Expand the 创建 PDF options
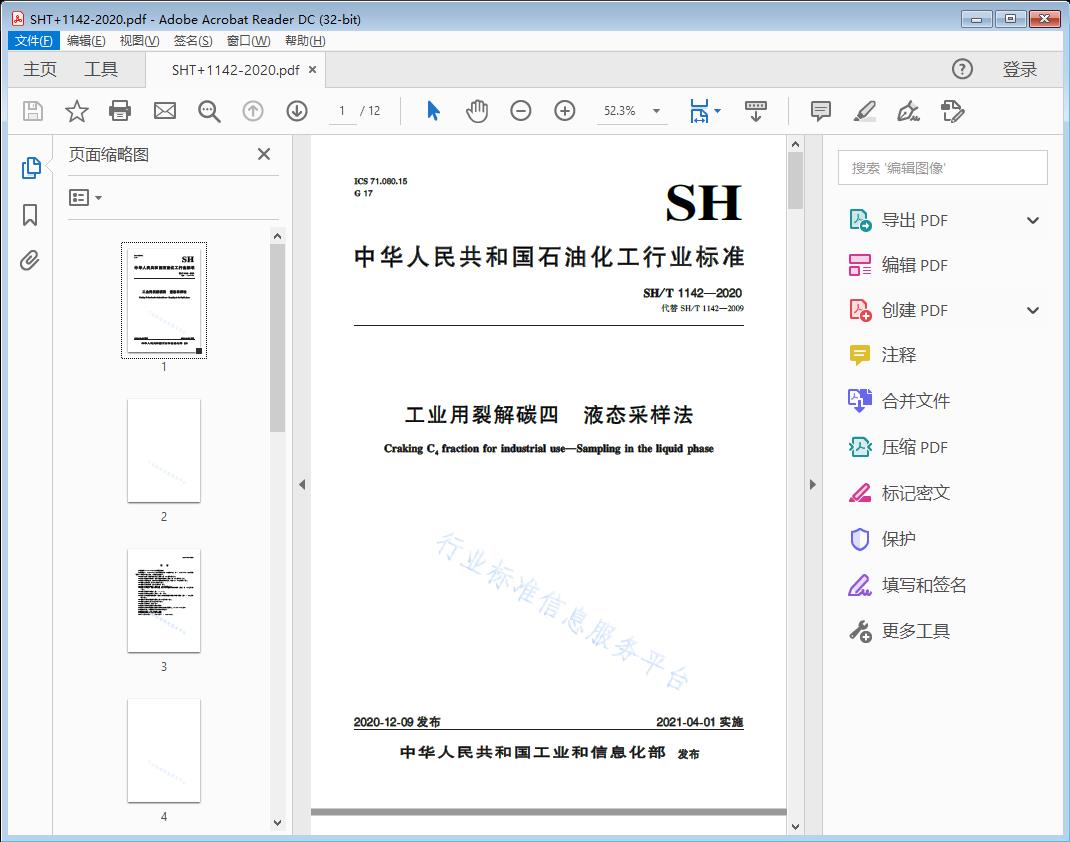Screen dimensions: 1070x842 point(1032,310)
